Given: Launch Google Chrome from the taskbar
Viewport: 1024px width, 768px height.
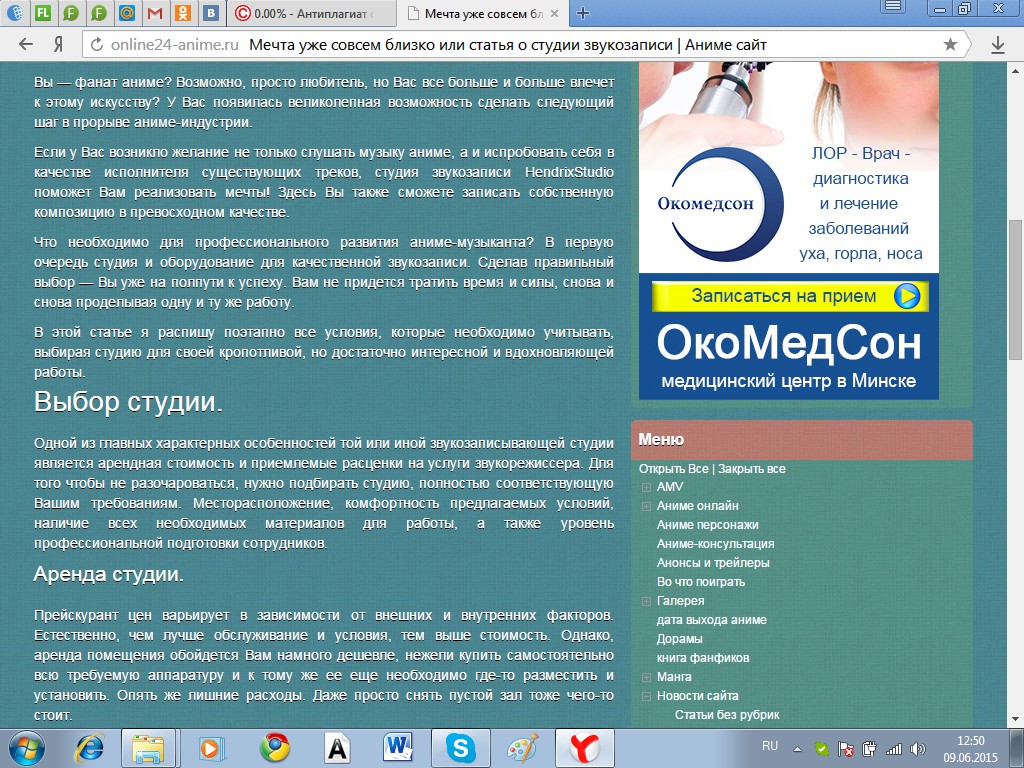Looking at the screenshot, I should click(274, 748).
